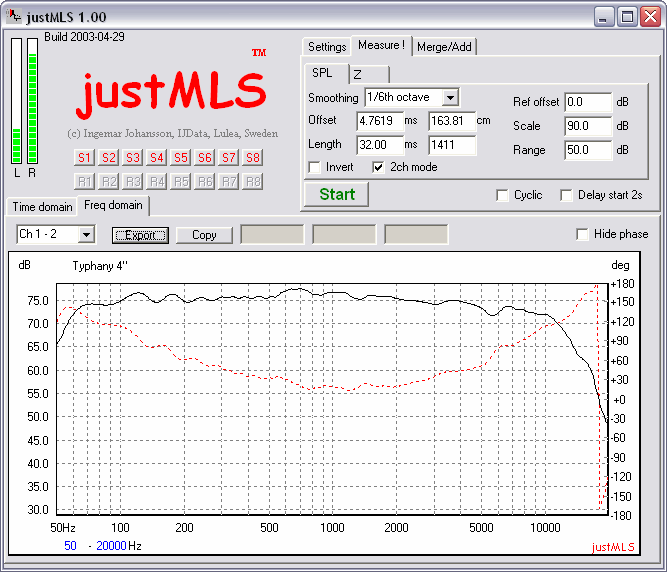Check the Hide phase checkbox

pos(582,234)
